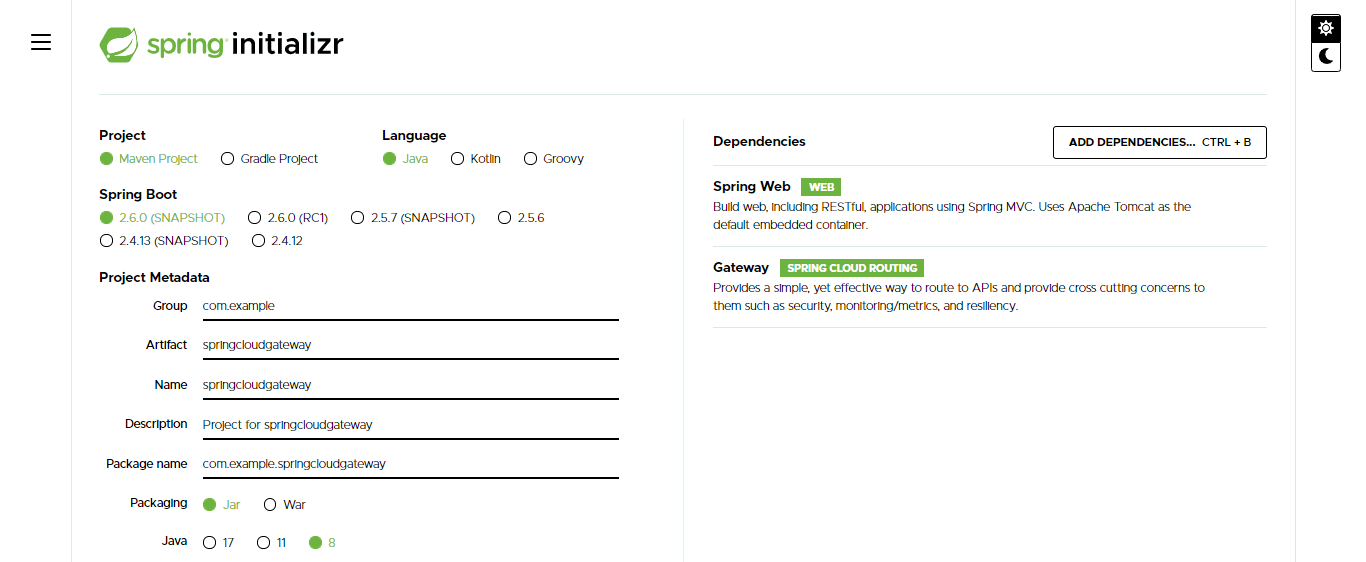The width and height of the screenshot is (1366, 562).
Task: Click the green WEB tag
Action: point(821,187)
